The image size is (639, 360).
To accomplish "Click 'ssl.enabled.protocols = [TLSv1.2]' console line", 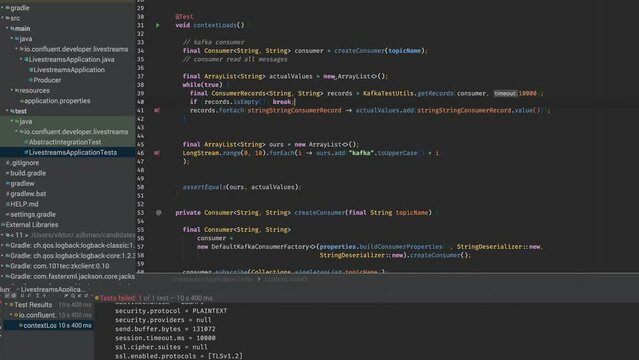I will (x=178, y=356).
